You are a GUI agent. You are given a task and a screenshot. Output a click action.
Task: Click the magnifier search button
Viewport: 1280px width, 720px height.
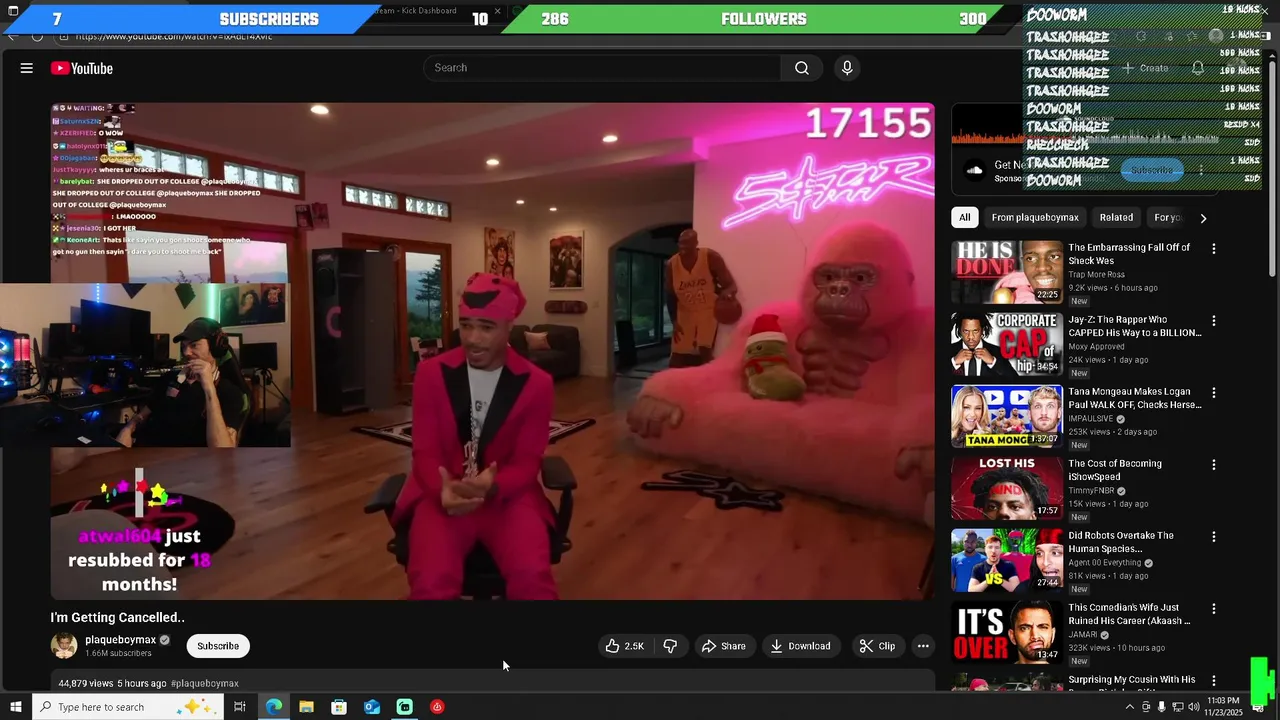pyautogui.click(x=802, y=68)
